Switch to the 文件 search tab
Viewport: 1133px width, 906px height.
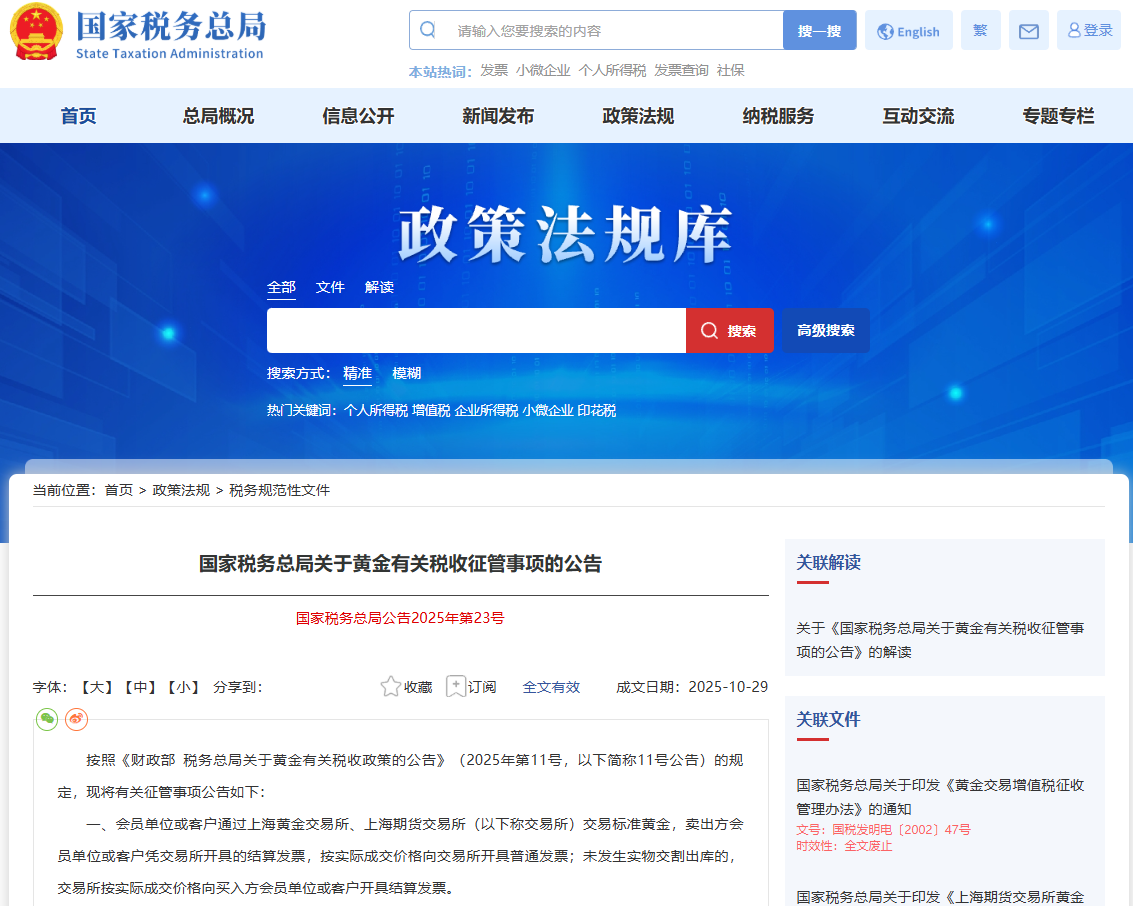point(330,287)
